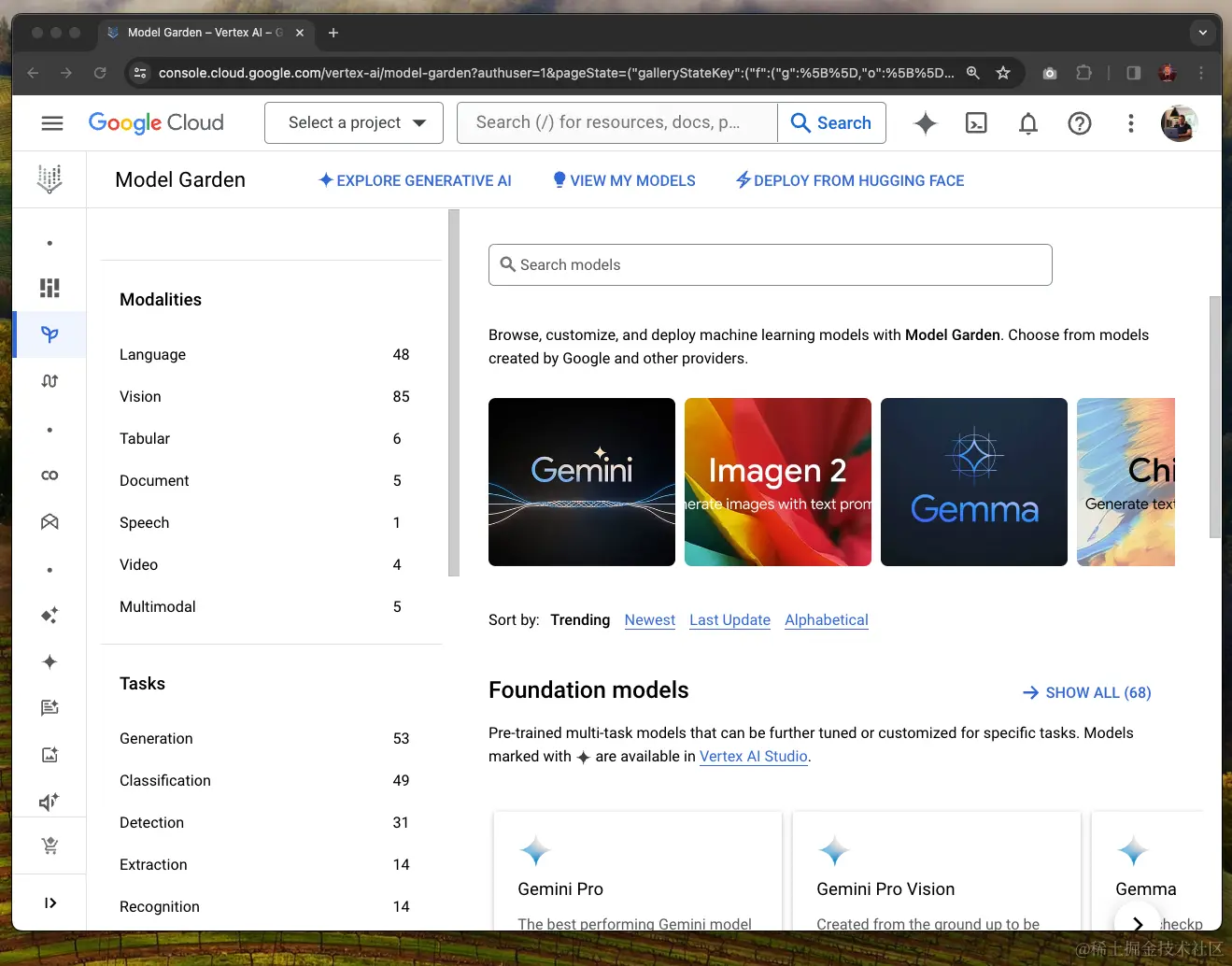Open the Chrome tab list dropdown arrow
The width and height of the screenshot is (1232, 966).
tap(1203, 33)
